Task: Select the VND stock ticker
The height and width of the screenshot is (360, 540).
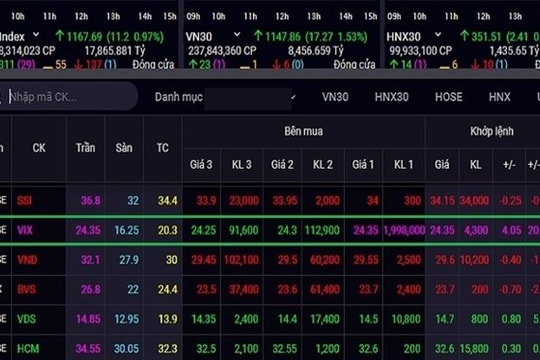Action: pyautogui.click(x=27, y=260)
